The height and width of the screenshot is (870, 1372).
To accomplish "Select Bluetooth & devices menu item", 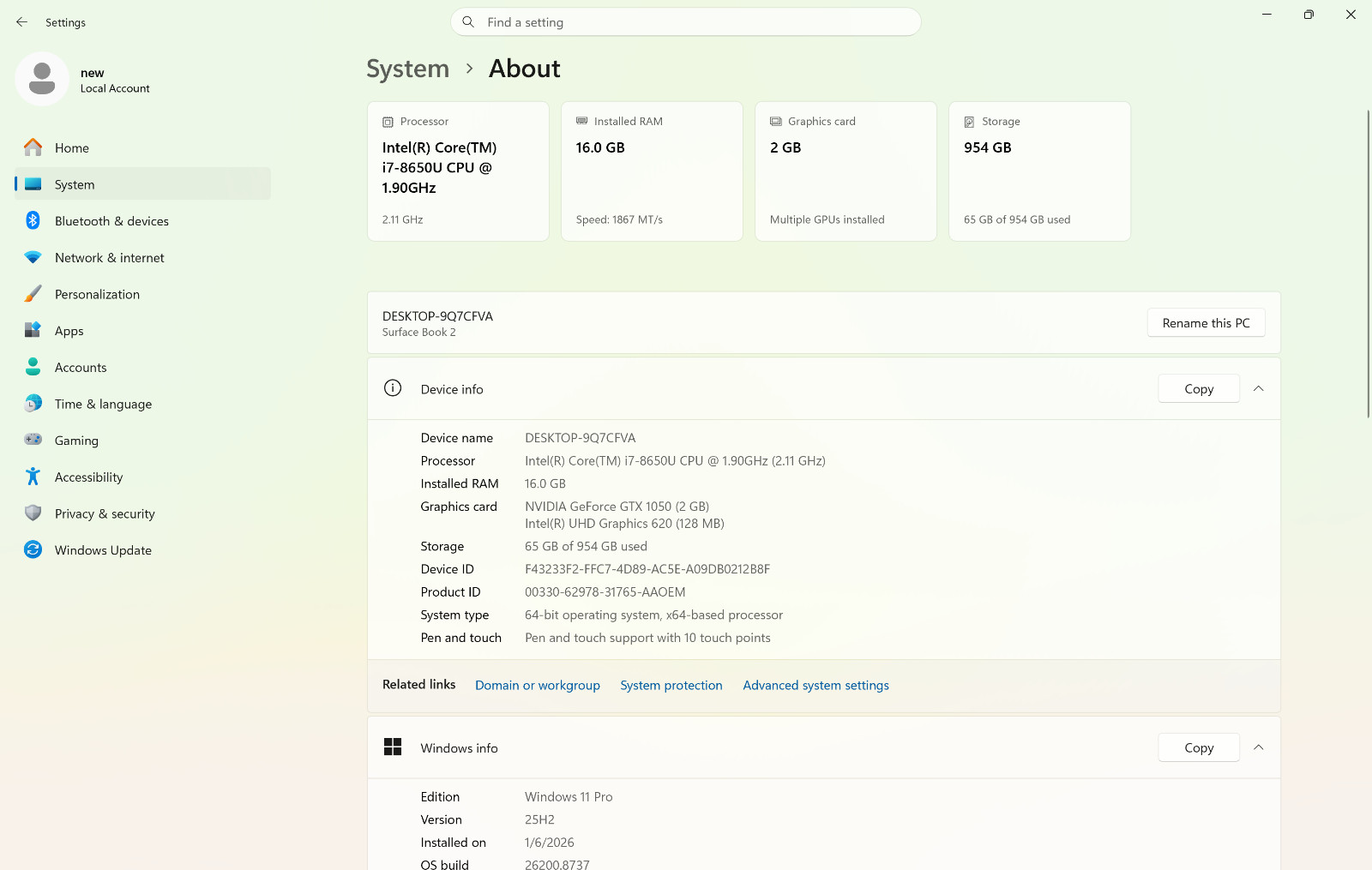I will tap(142, 220).
